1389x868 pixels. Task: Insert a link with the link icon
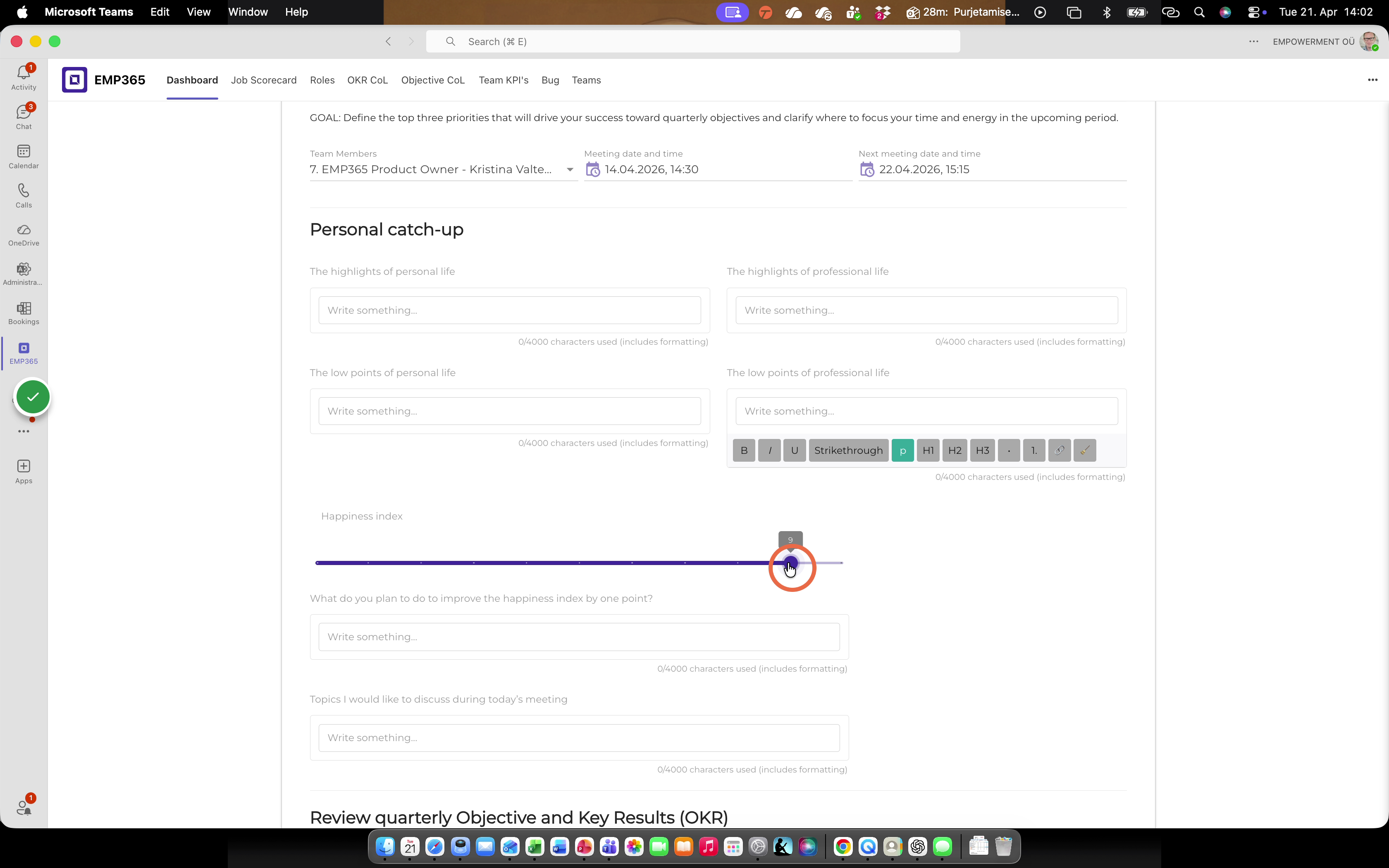pyautogui.click(x=1060, y=451)
